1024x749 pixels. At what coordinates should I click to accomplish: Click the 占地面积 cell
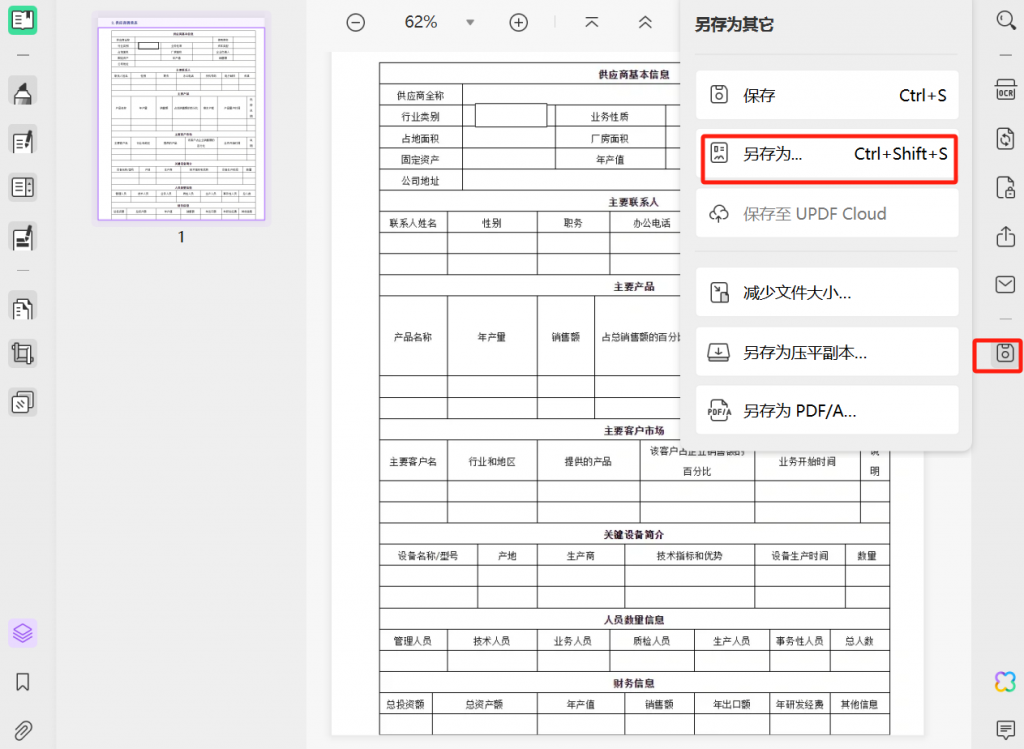point(421,138)
